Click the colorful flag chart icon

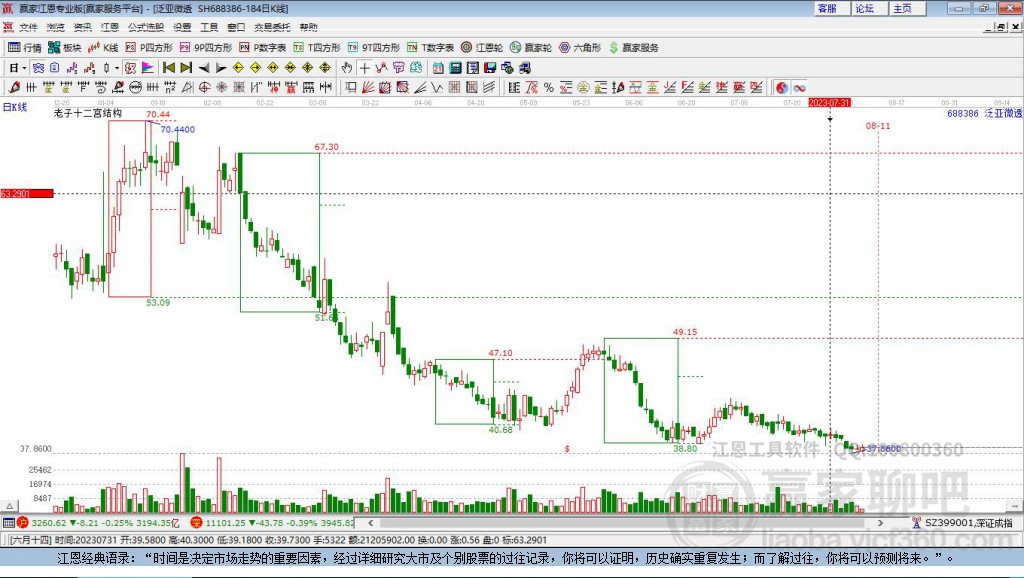point(148,68)
